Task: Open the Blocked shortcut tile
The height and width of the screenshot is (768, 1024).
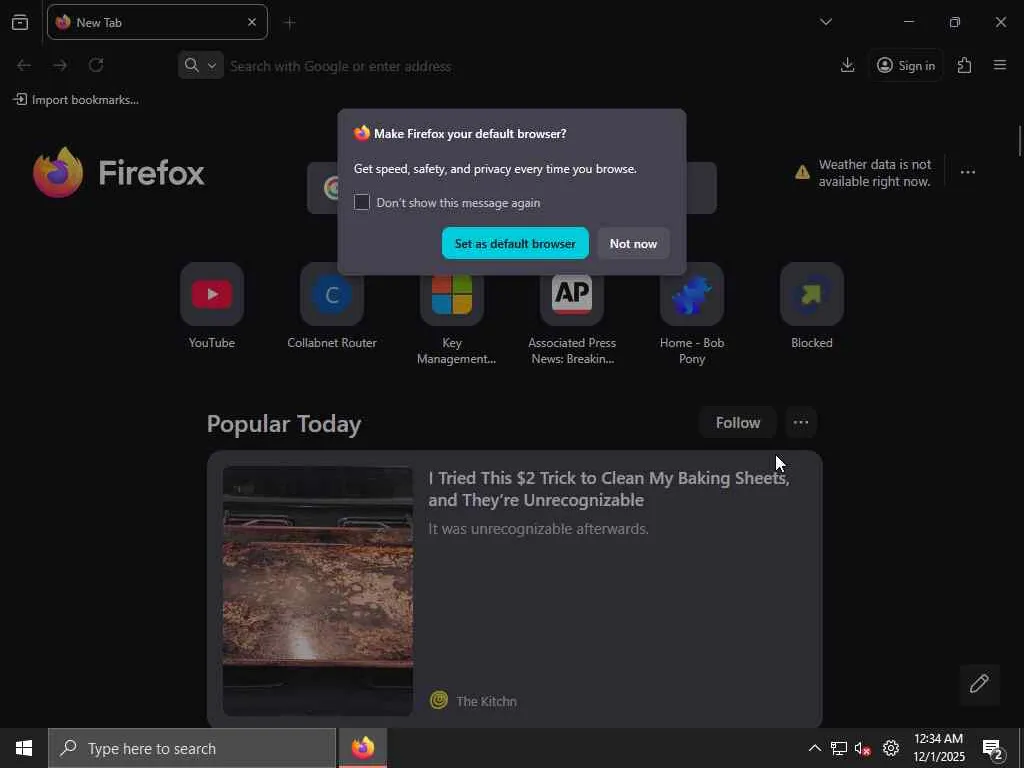Action: [x=812, y=295]
